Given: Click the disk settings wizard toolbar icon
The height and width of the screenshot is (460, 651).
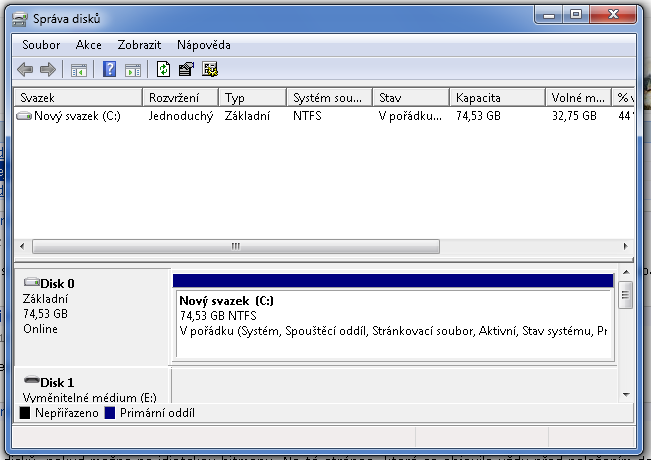Looking at the screenshot, I should pos(210,69).
